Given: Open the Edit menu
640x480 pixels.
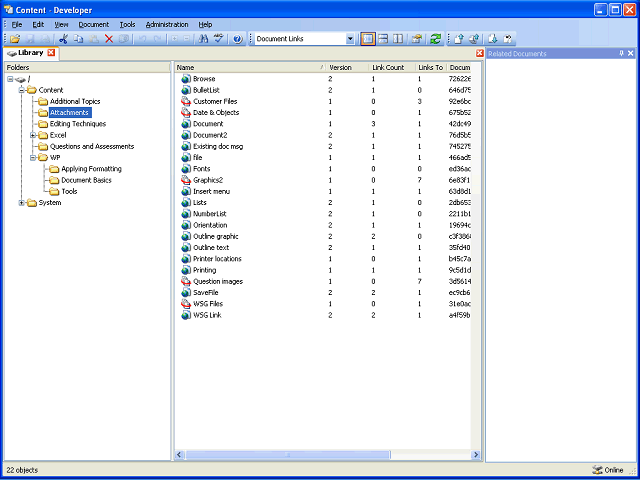Looking at the screenshot, I should pyautogui.click(x=38, y=24).
